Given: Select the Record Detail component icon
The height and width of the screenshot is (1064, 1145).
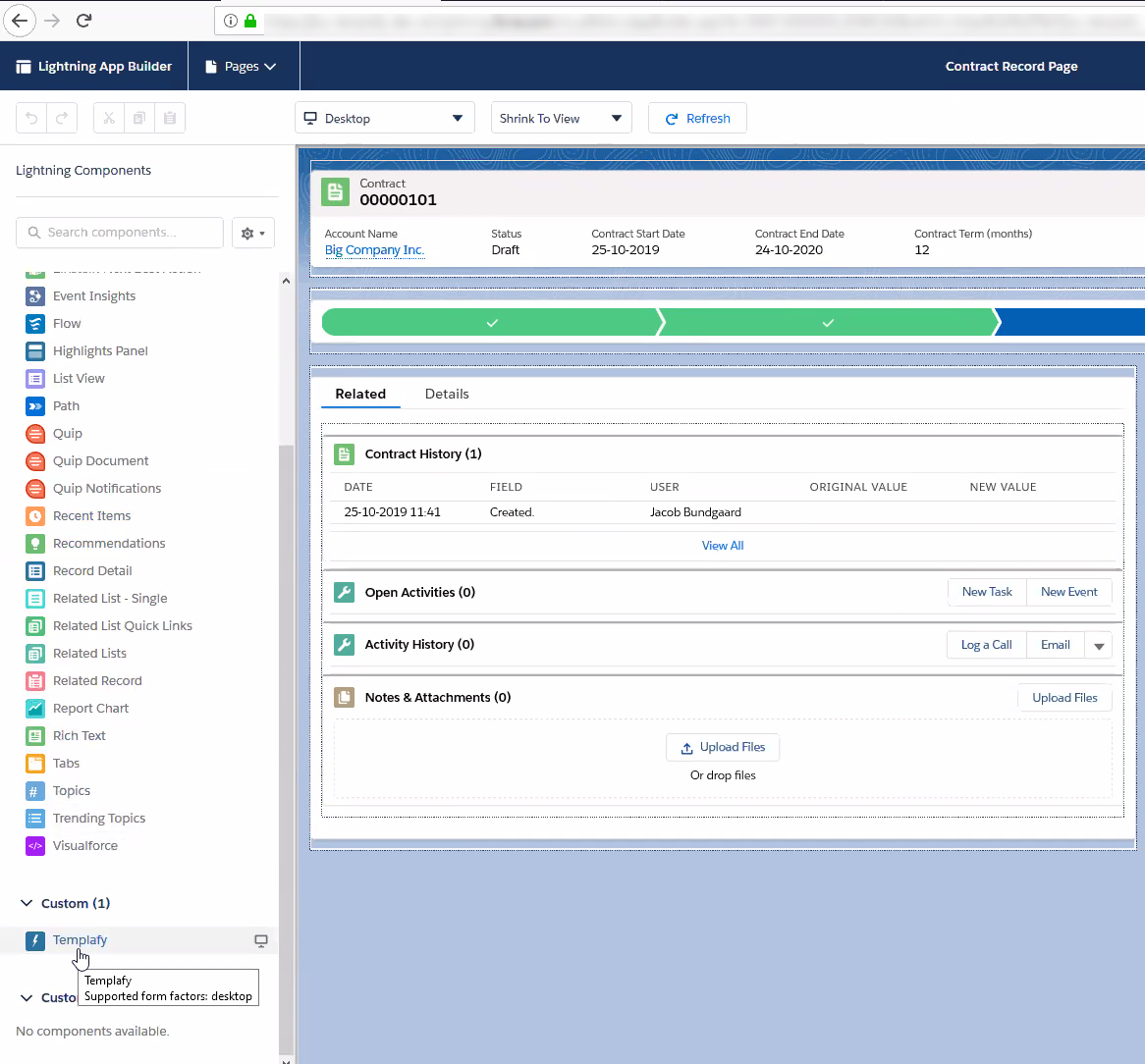Looking at the screenshot, I should click(x=35, y=570).
